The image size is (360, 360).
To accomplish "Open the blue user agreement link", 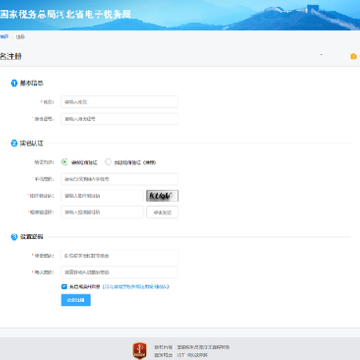I will click(x=136, y=287).
